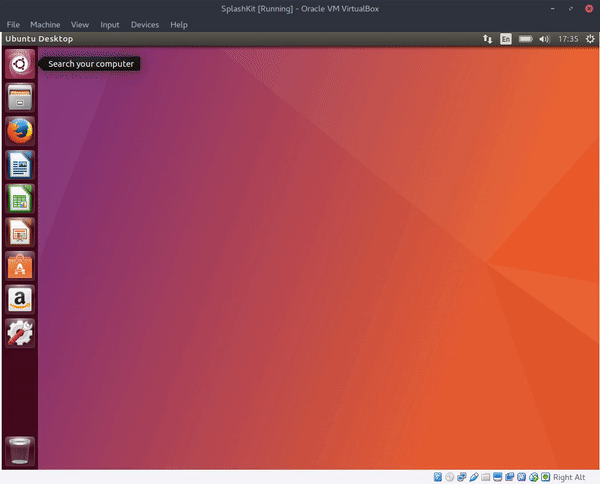Click the V virtualization features status icon

point(522,477)
